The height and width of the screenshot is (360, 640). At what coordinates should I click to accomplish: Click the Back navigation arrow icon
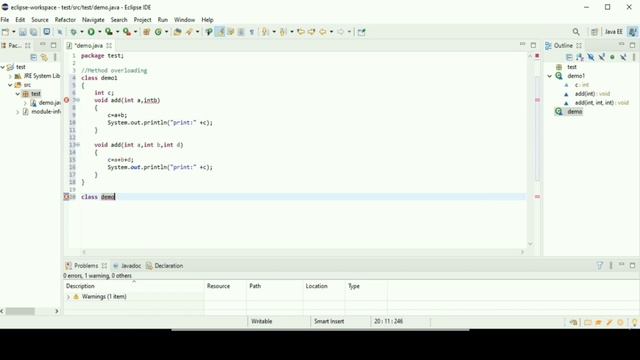coord(323,32)
